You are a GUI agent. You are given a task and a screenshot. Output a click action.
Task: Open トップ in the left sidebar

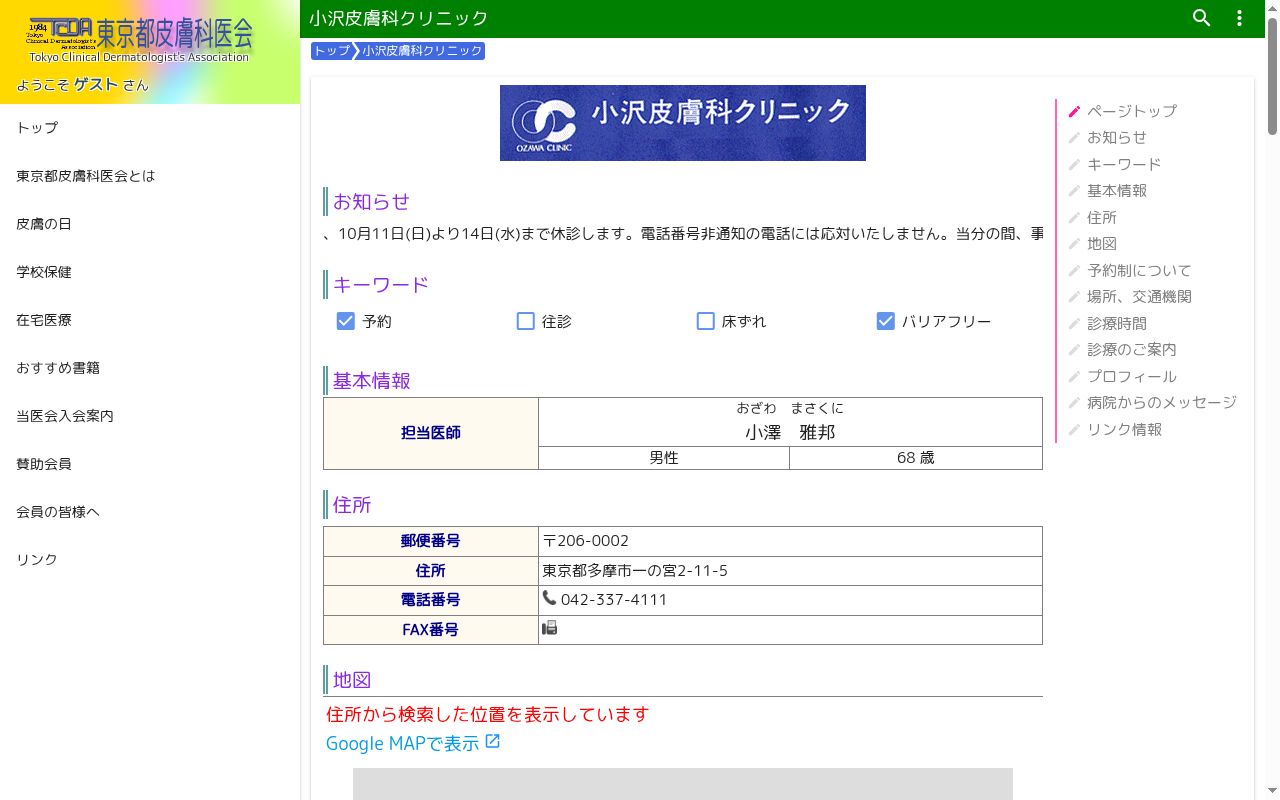(x=150, y=128)
